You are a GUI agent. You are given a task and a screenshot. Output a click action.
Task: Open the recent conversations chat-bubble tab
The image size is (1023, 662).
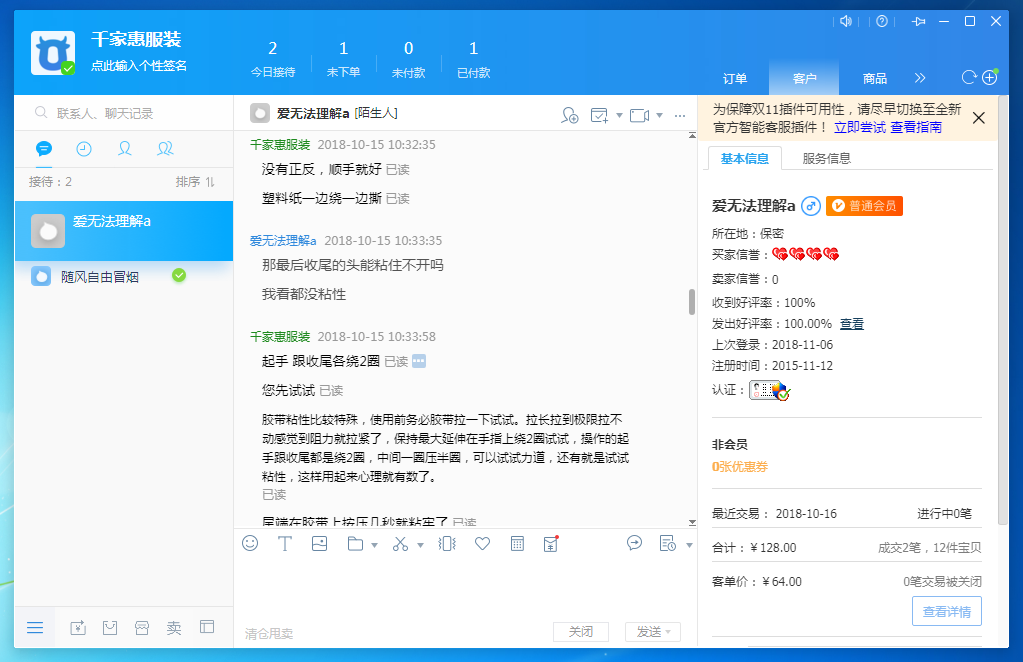click(x=44, y=149)
